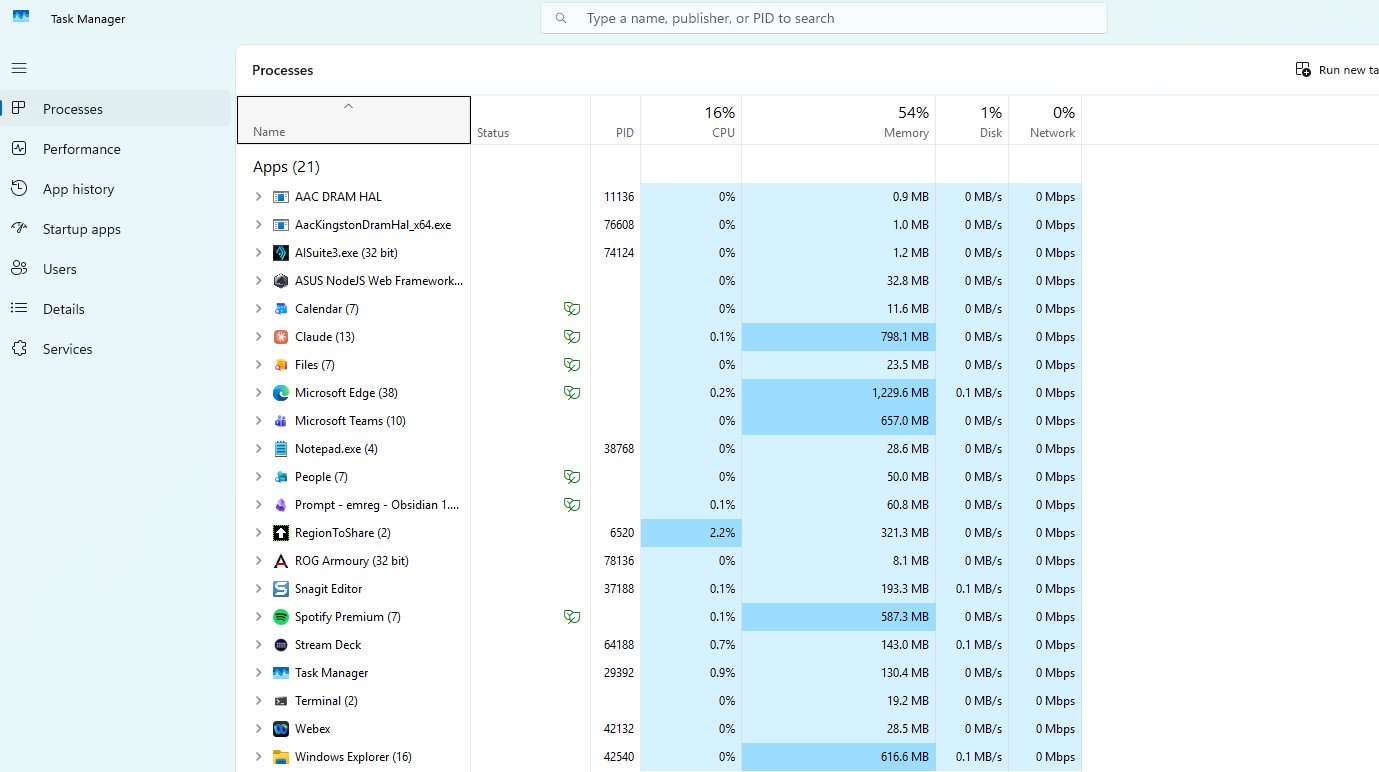Expand the RegionToShare (2) process group

coord(258,533)
